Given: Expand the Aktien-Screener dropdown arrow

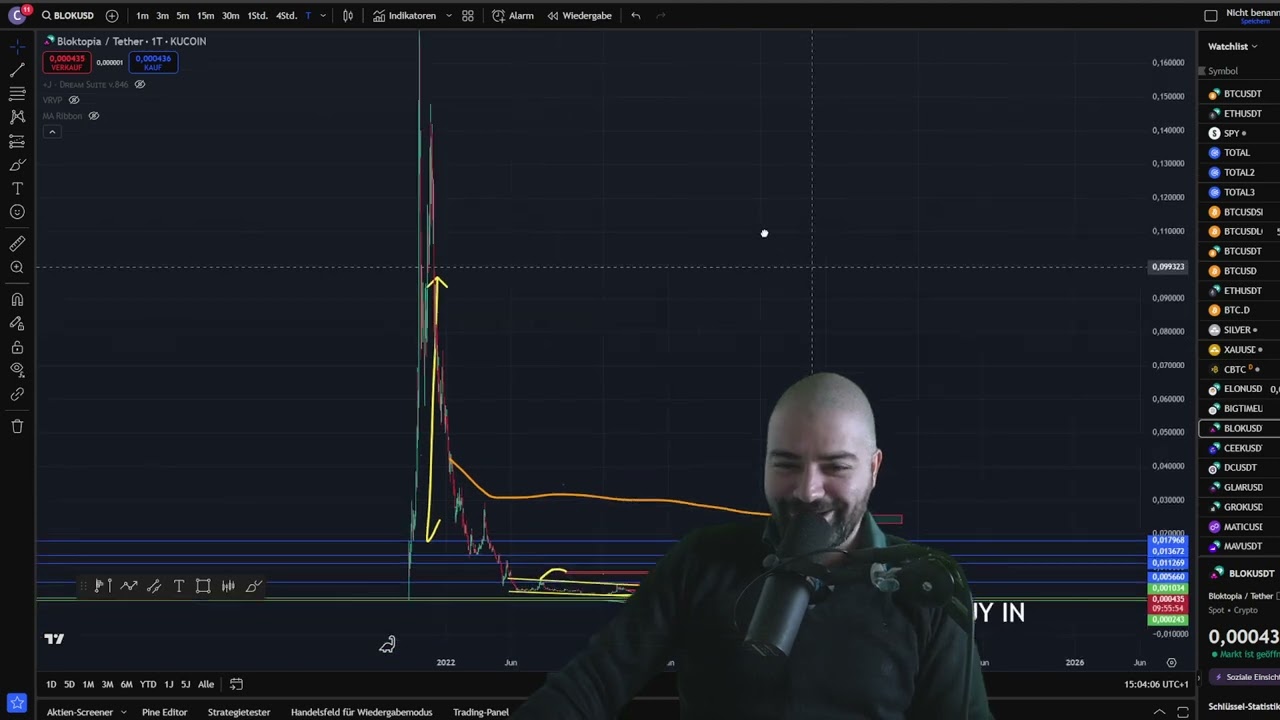Looking at the screenshot, I should [123, 712].
